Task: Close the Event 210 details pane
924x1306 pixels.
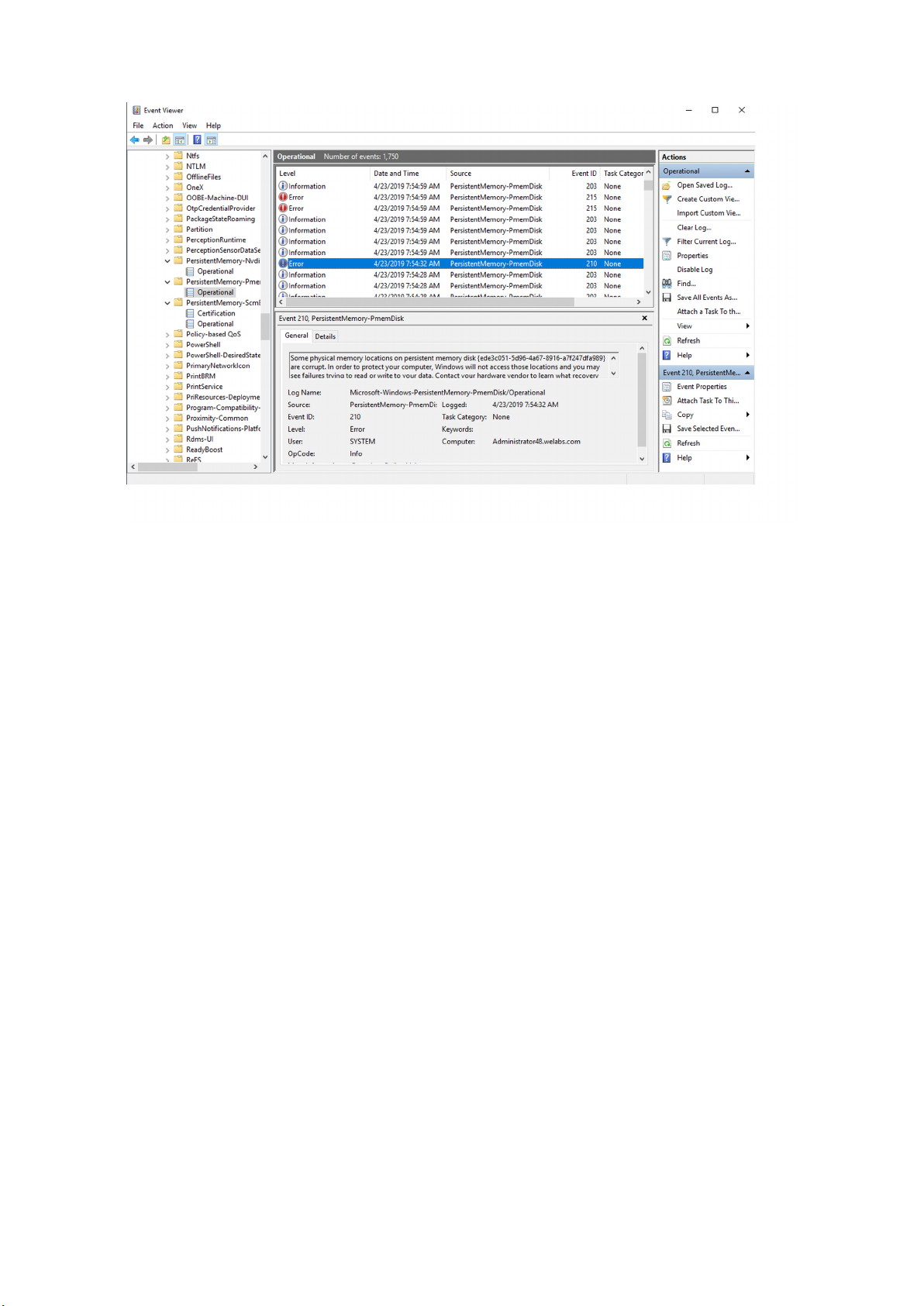Action: (645, 319)
